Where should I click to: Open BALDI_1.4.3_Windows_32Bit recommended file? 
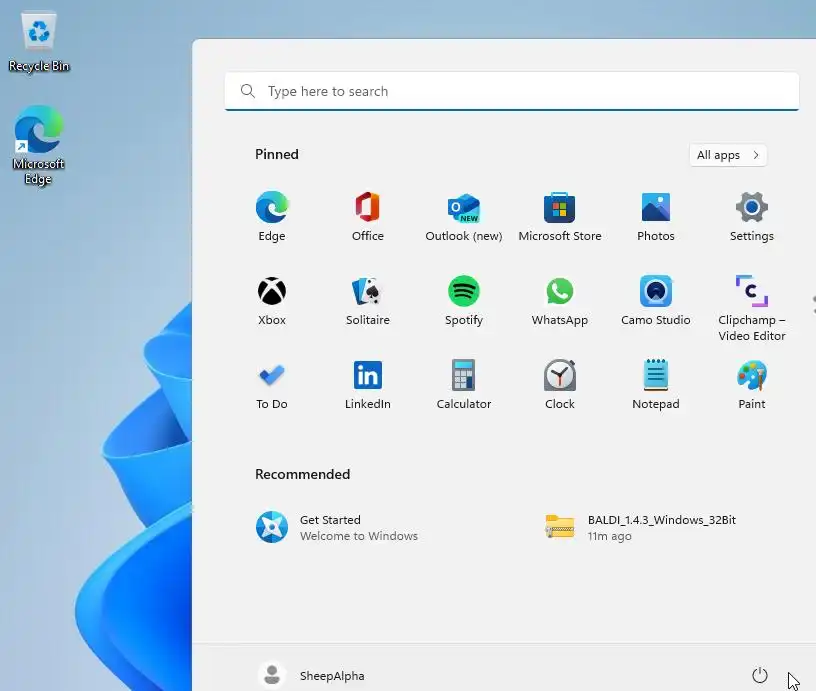[x=640, y=527]
